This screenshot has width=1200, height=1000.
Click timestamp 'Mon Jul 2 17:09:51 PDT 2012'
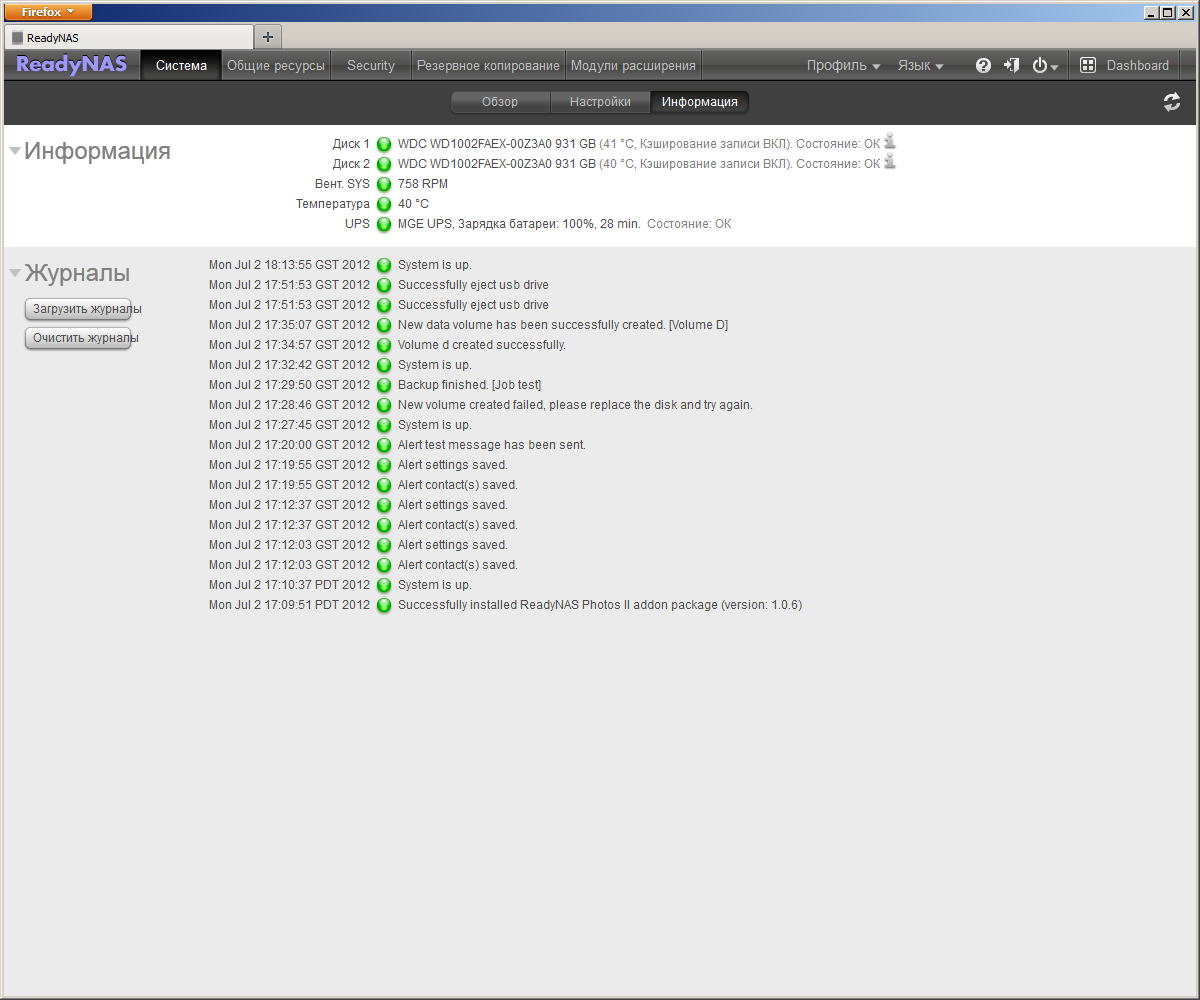[289, 605]
